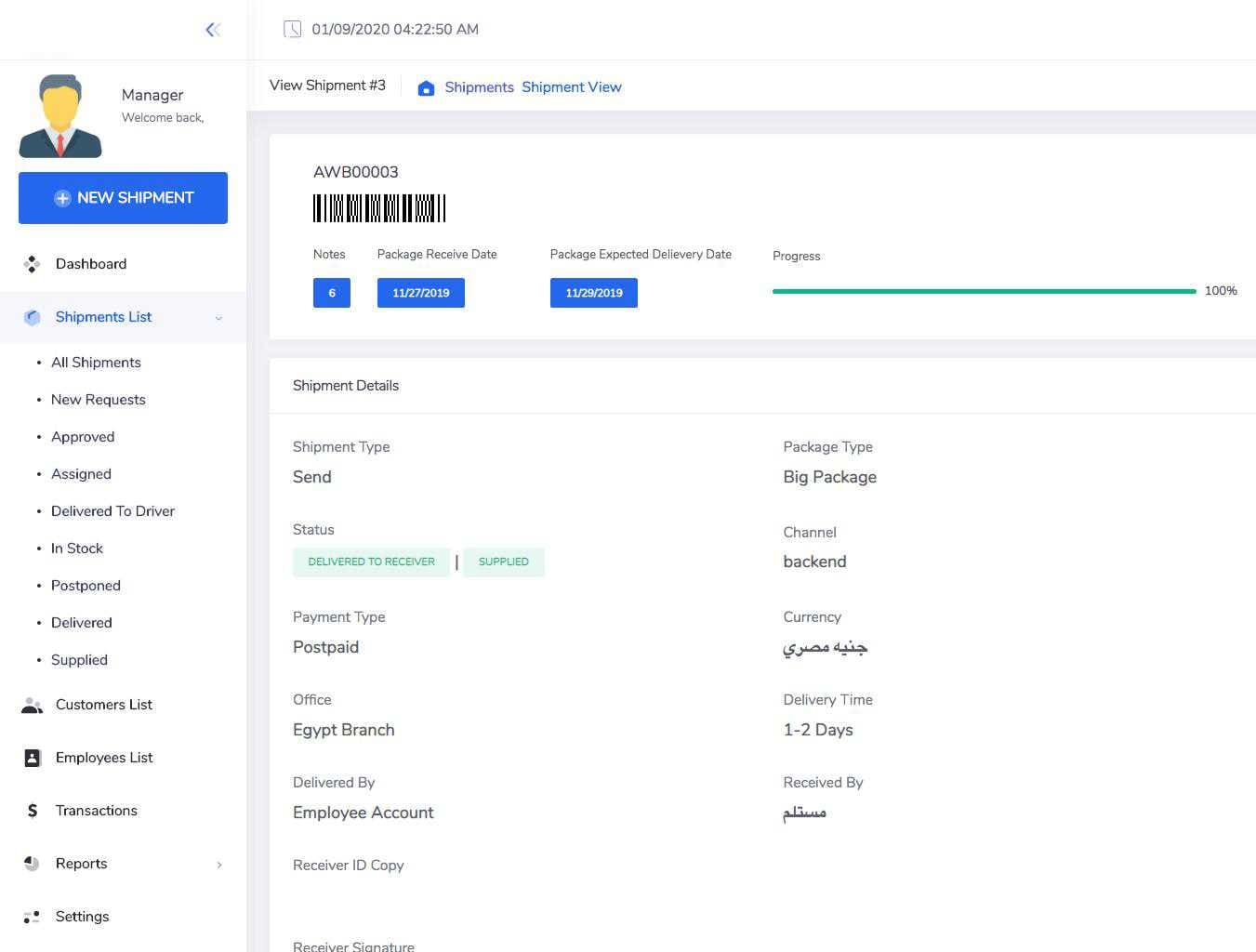Click the Employees List badge icon

pos(32,758)
